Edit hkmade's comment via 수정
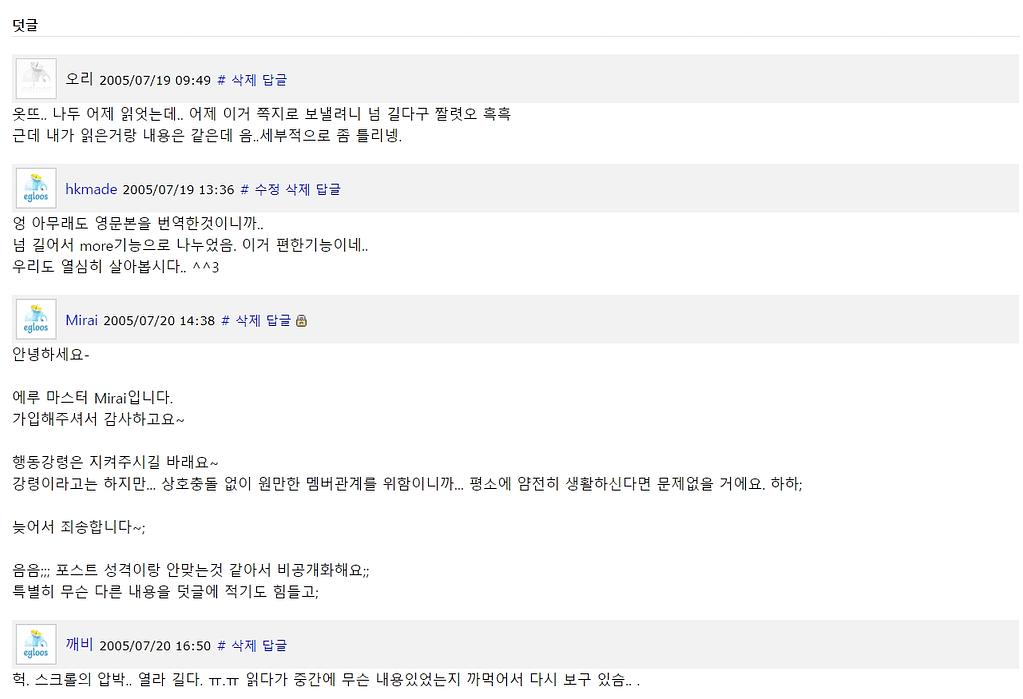 click(x=267, y=189)
